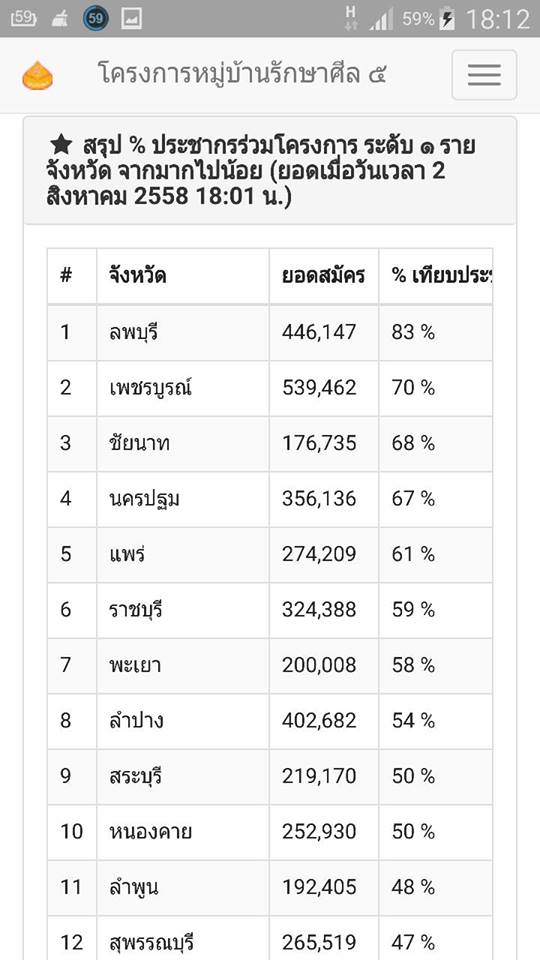Click the เพชรบูรณ์ province name
Screen dimensions: 540x960
(x=148, y=388)
